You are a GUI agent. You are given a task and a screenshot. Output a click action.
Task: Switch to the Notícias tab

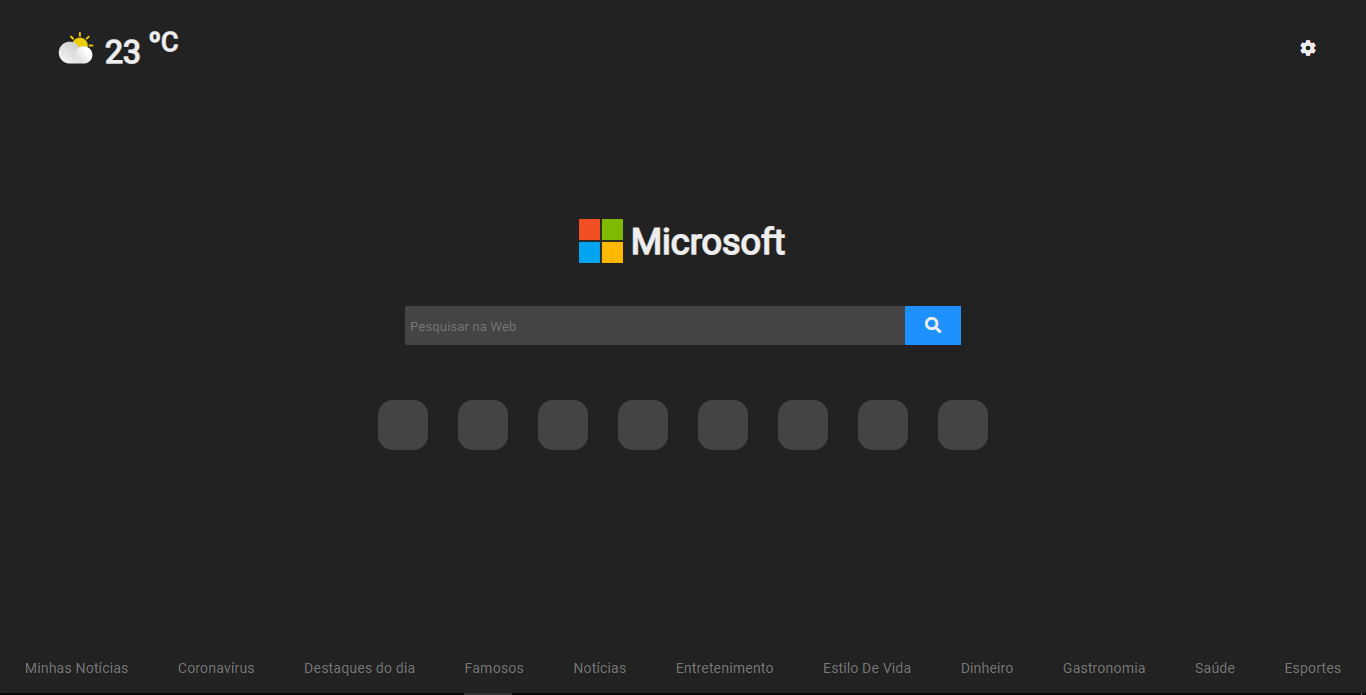pos(599,668)
